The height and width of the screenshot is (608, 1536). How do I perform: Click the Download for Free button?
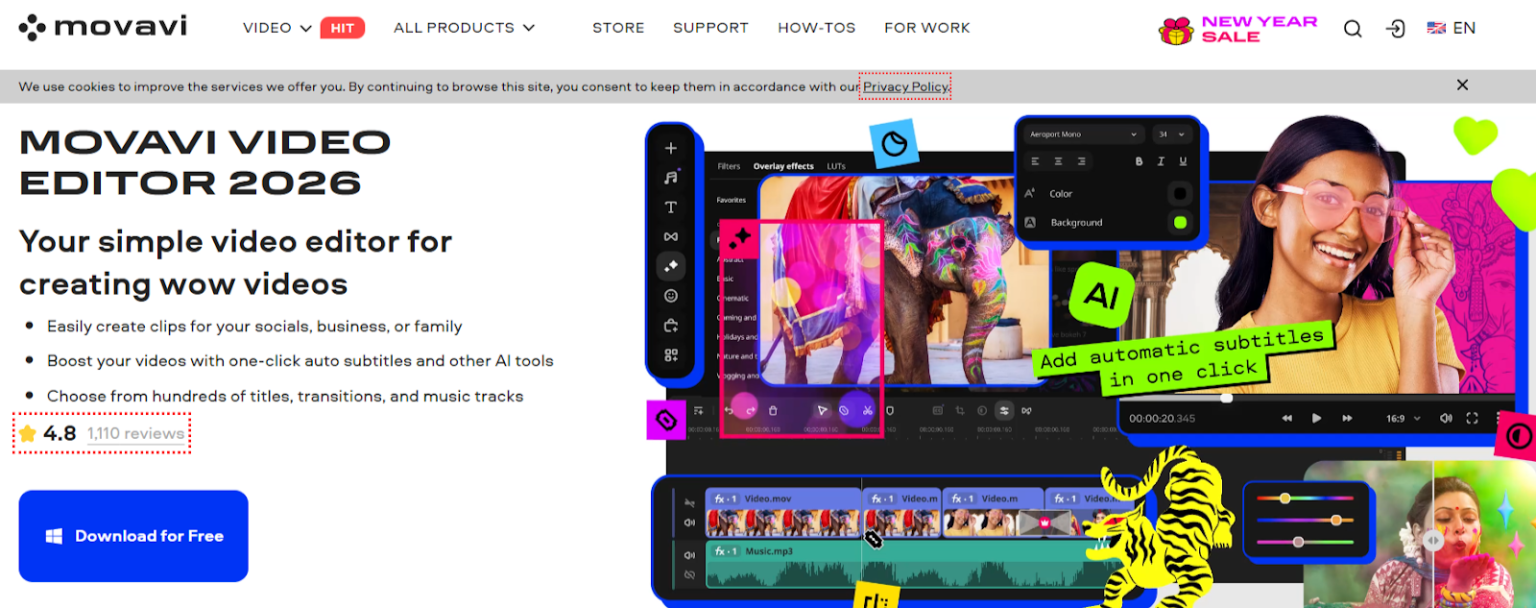133,536
